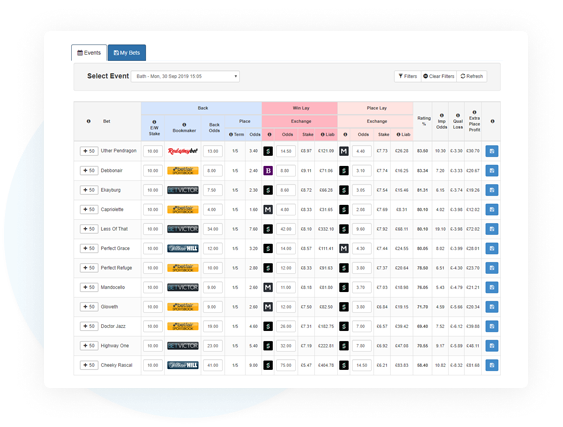563x427 pixels.
Task: Click the info icon above Extra Place Profit
Action: click(474, 112)
